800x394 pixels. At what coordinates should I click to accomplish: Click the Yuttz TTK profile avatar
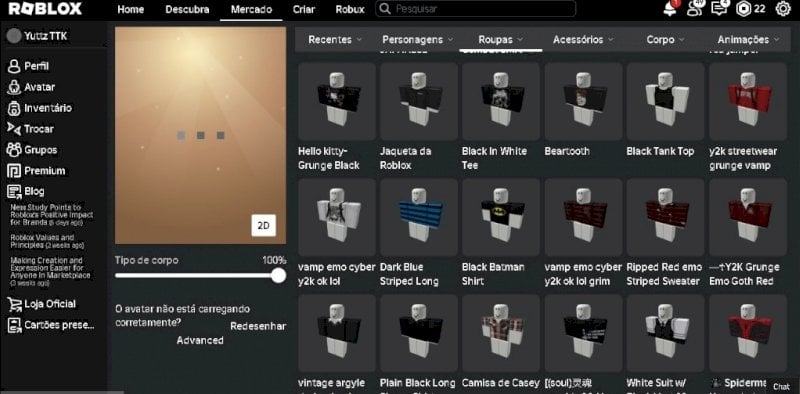pyautogui.click(x=14, y=36)
